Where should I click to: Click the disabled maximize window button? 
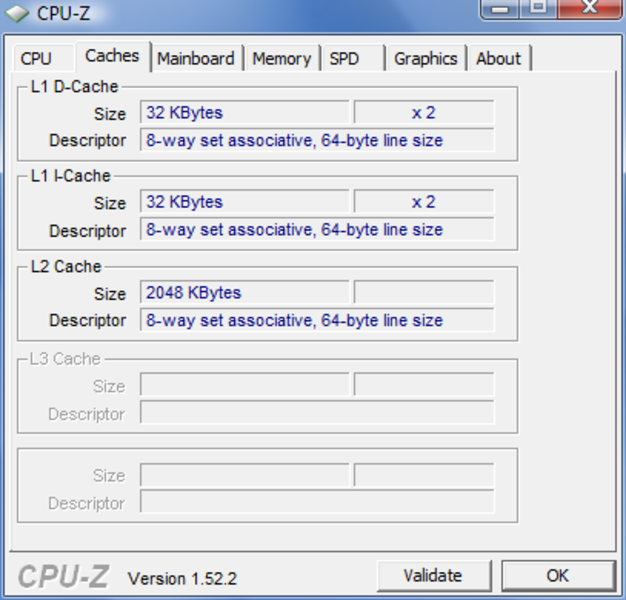click(x=538, y=8)
